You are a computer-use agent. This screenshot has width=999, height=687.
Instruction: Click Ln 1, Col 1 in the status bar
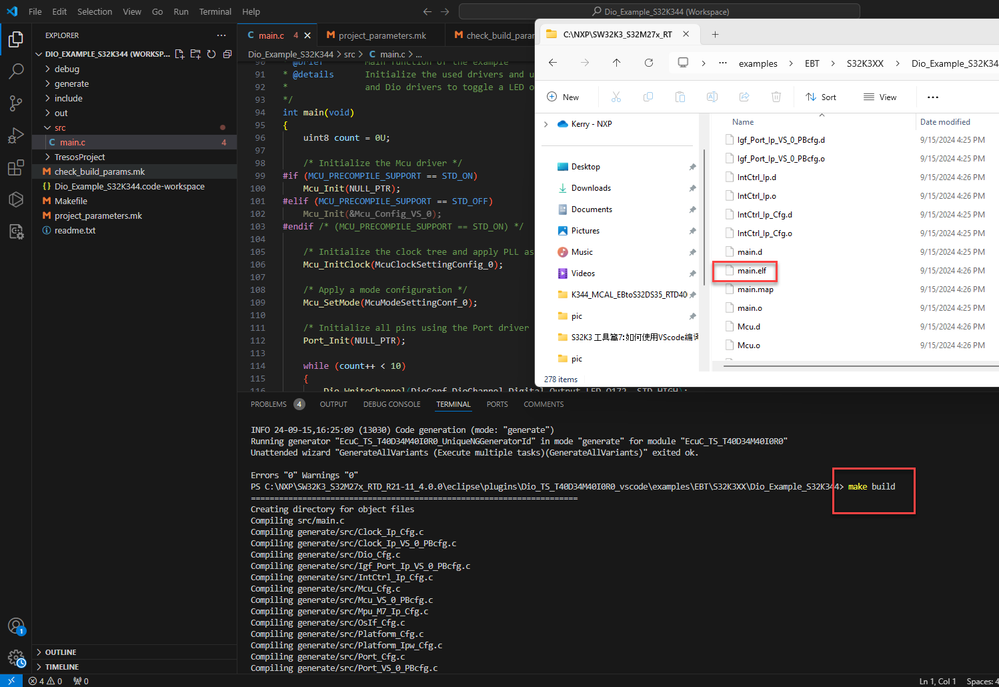[937, 681]
